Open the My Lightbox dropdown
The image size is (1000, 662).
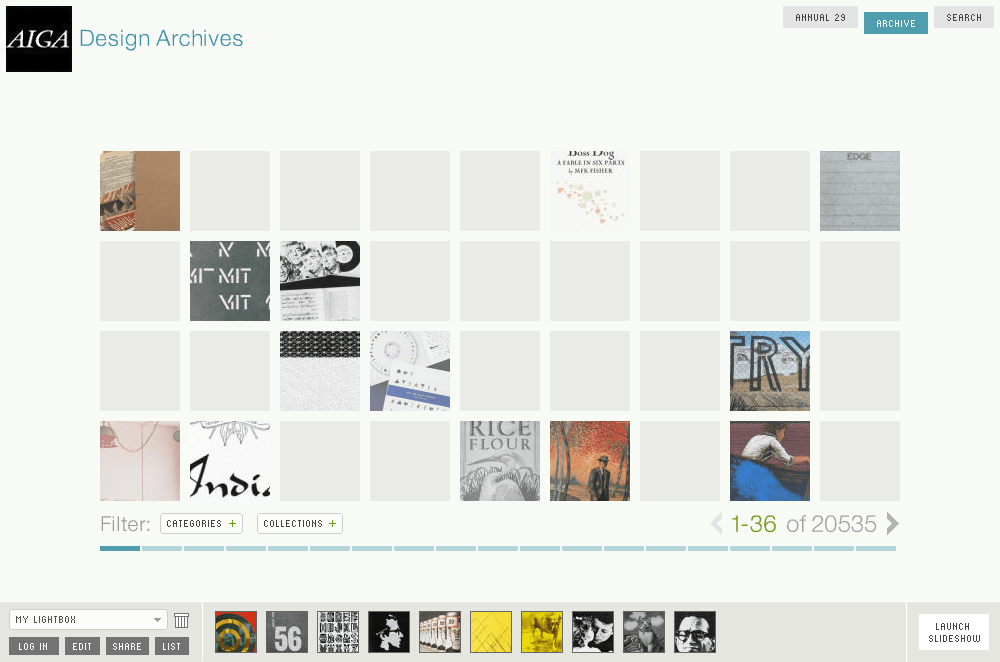[x=88, y=619]
